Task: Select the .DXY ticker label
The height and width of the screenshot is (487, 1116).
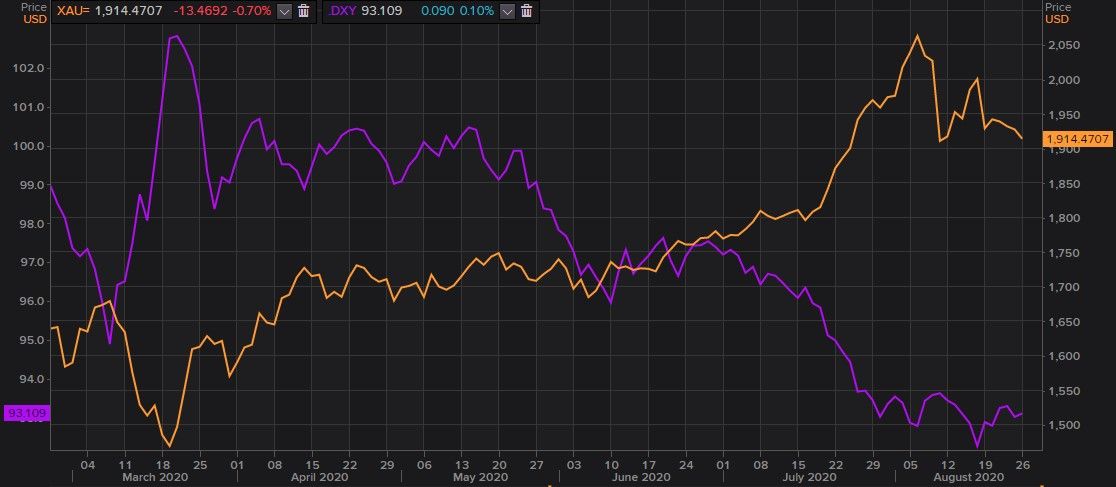Action: (x=343, y=11)
